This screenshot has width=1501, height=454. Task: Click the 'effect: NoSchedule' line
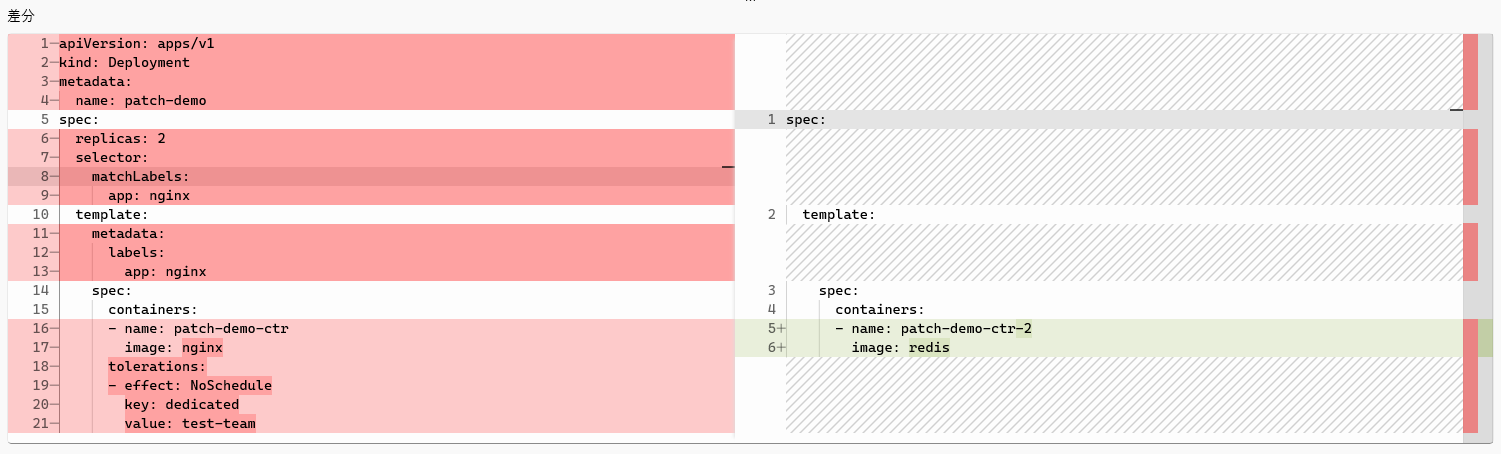[190, 386]
